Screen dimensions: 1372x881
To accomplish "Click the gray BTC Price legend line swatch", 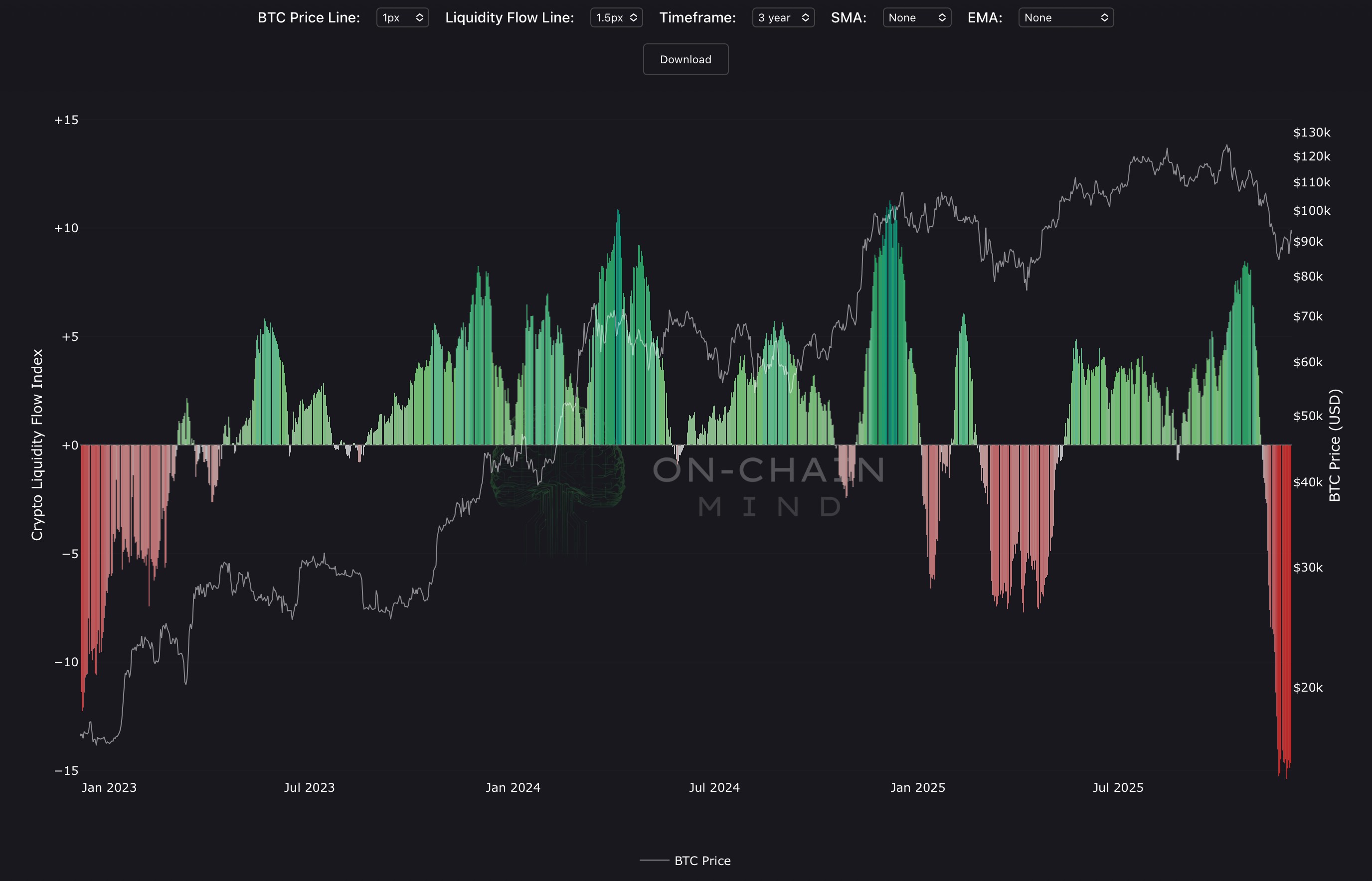I will (654, 861).
